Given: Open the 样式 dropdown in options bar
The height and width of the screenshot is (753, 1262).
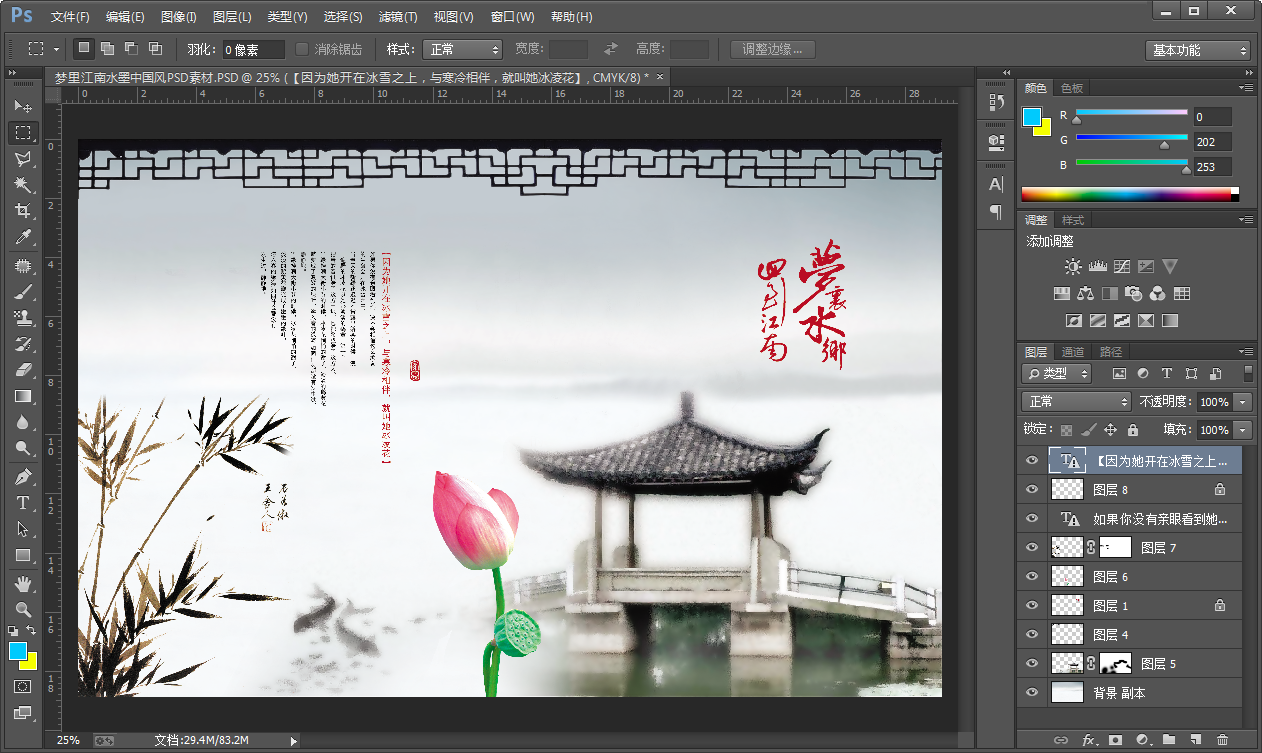Looking at the screenshot, I should point(462,49).
